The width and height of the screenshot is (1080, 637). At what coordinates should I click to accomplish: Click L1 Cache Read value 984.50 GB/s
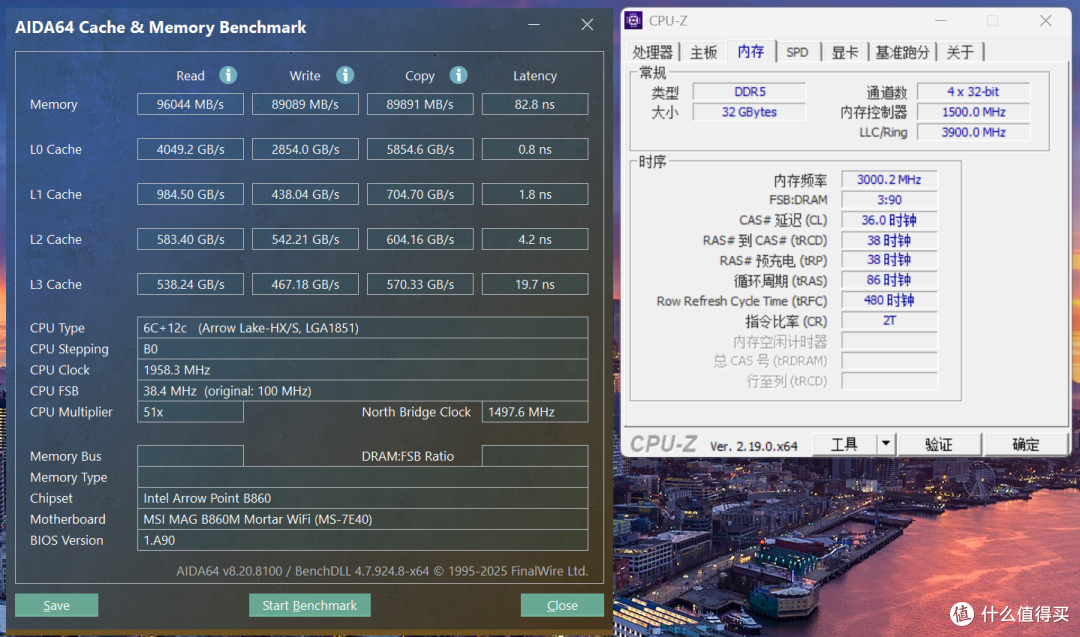point(190,194)
